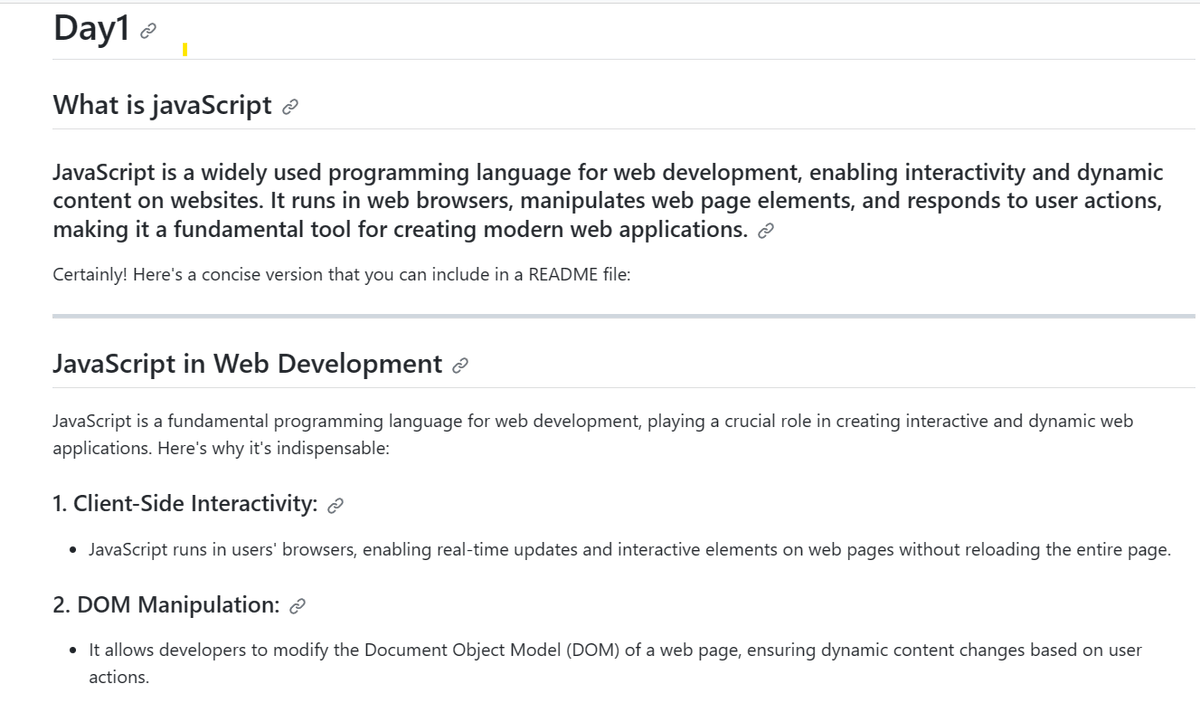Click the 'What is javaScript' heading

coord(162,105)
